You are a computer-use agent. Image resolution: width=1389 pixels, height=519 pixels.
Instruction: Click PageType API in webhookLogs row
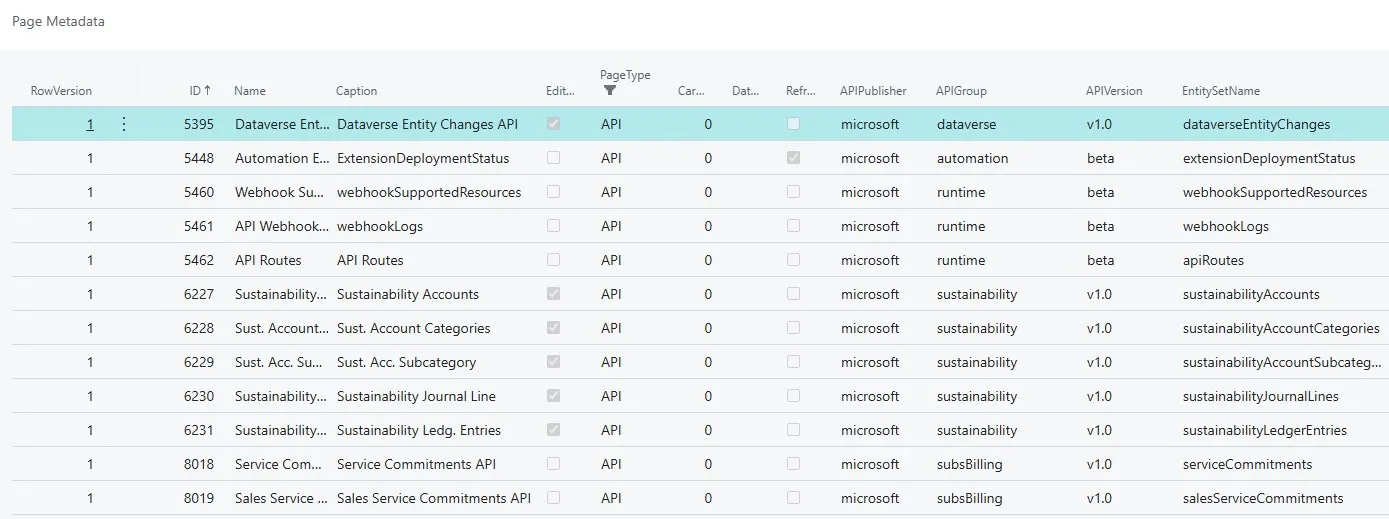tap(611, 226)
